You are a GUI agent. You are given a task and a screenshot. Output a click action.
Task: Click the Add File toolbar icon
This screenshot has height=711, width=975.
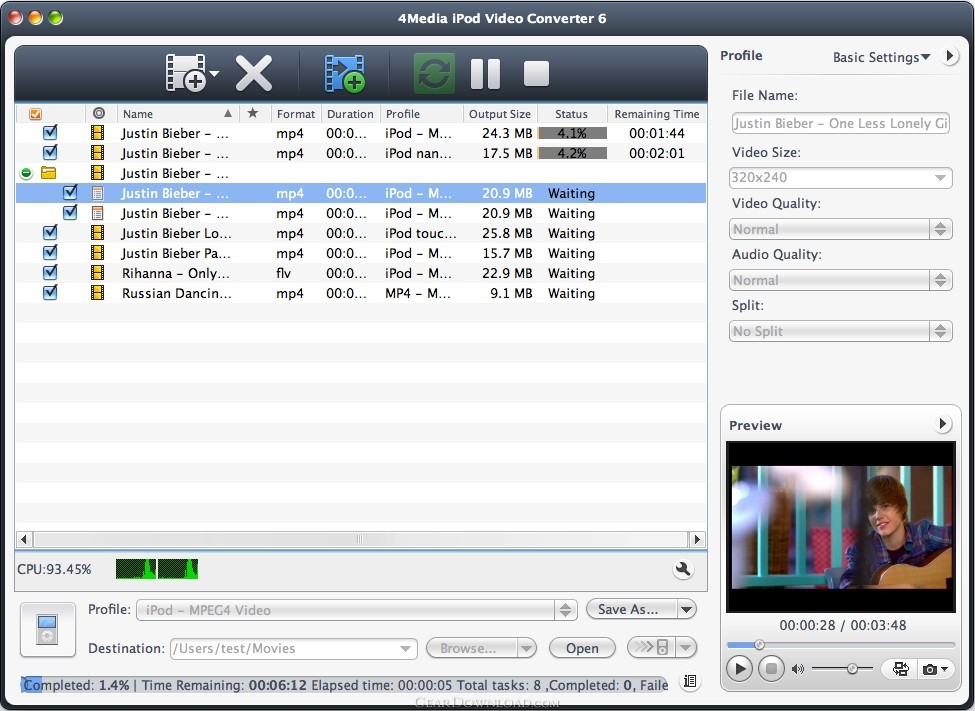[186, 73]
